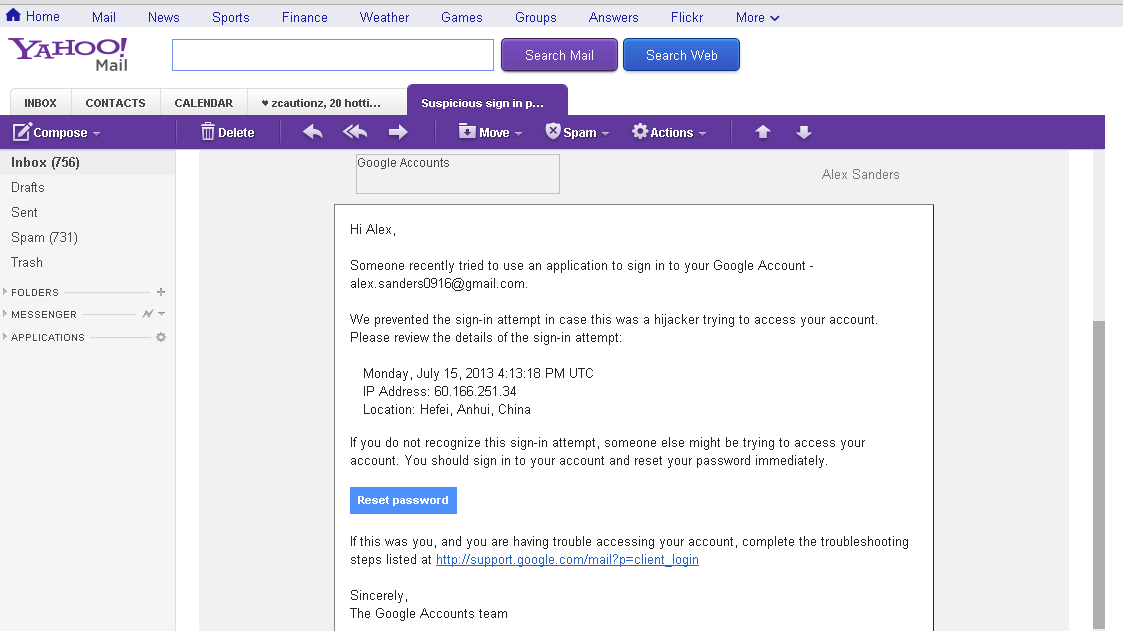Click the alex.sanders0916@gmail.com address text

click(438, 284)
